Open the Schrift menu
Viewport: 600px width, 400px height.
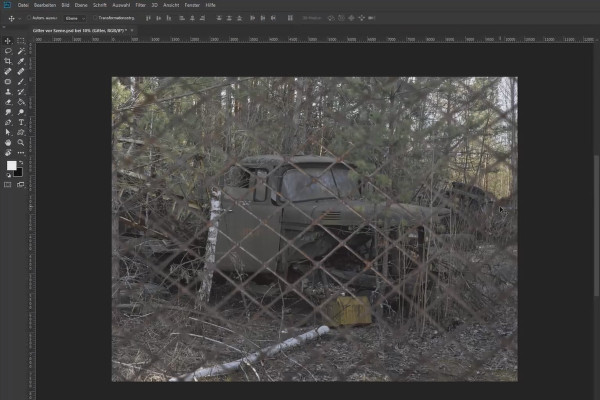point(100,5)
